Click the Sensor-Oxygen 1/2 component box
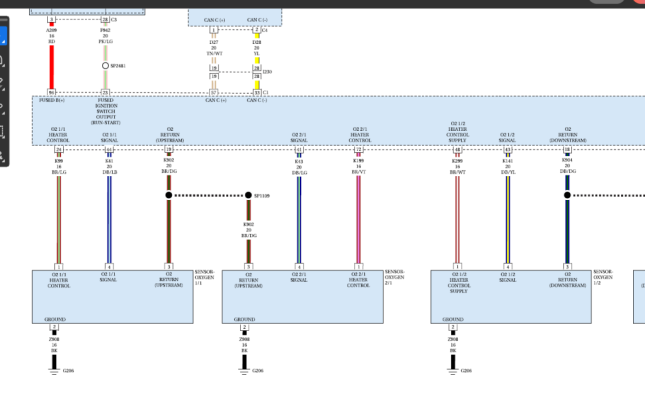The image size is (645, 400). coord(511,297)
